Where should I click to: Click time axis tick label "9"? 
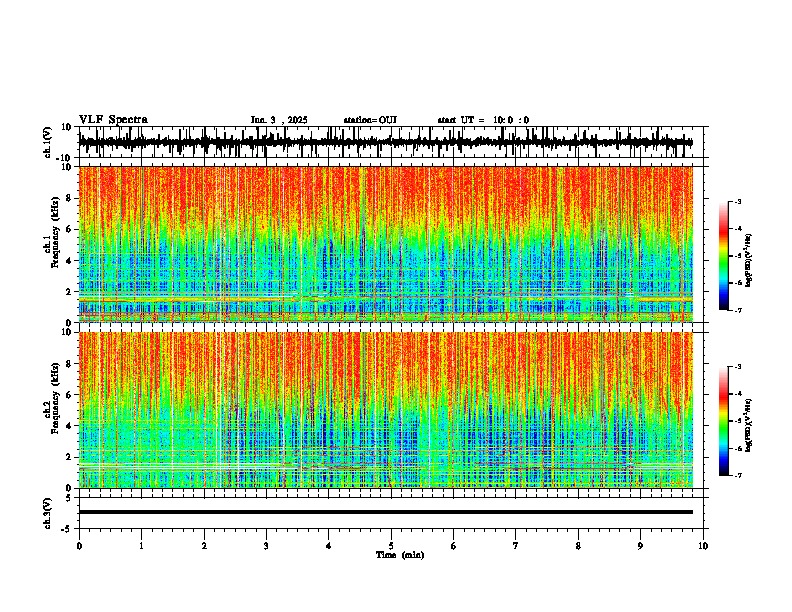click(640, 546)
